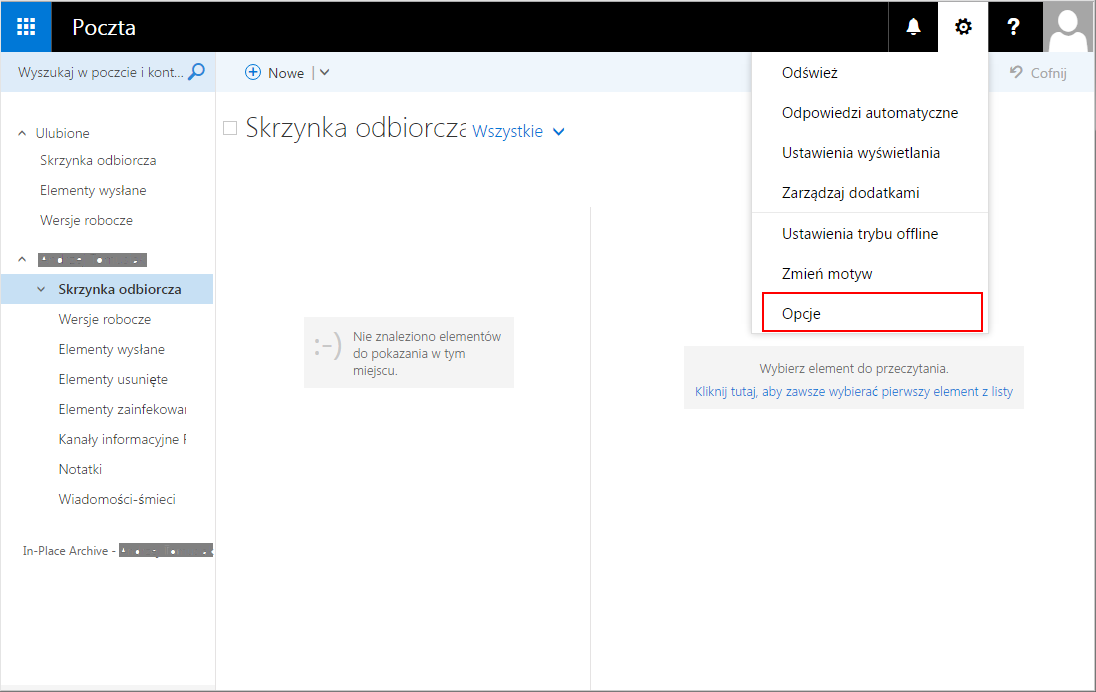Focus the Wyszukaj w poczcie search field
This screenshot has width=1096, height=692.
pyautogui.click(x=101, y=72)
